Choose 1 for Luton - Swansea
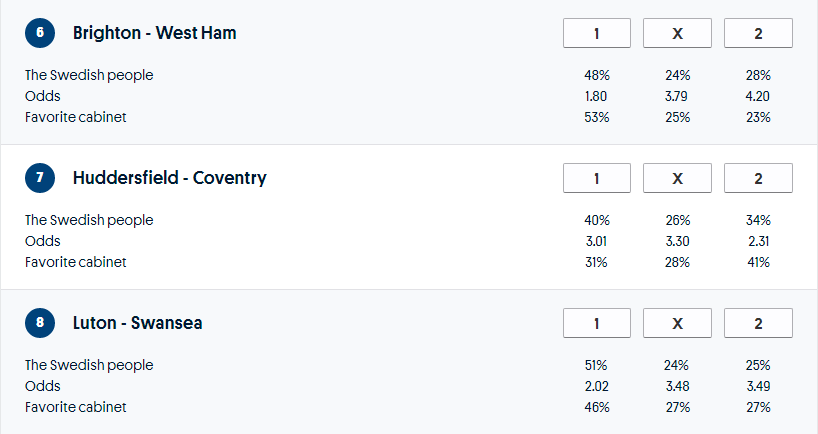Image resolution: width=818 pixels, height=434 pixels. [x=597, y=324]
